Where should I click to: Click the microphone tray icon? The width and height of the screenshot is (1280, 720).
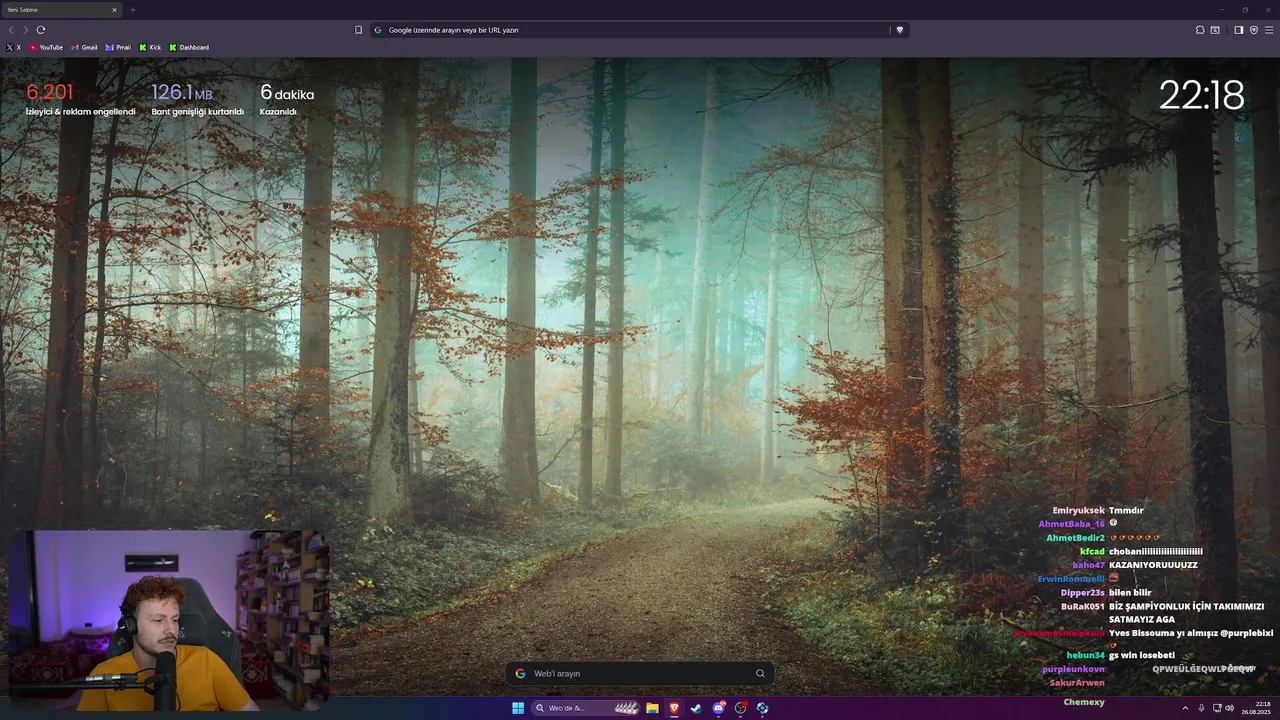(x=1201, y=708)
